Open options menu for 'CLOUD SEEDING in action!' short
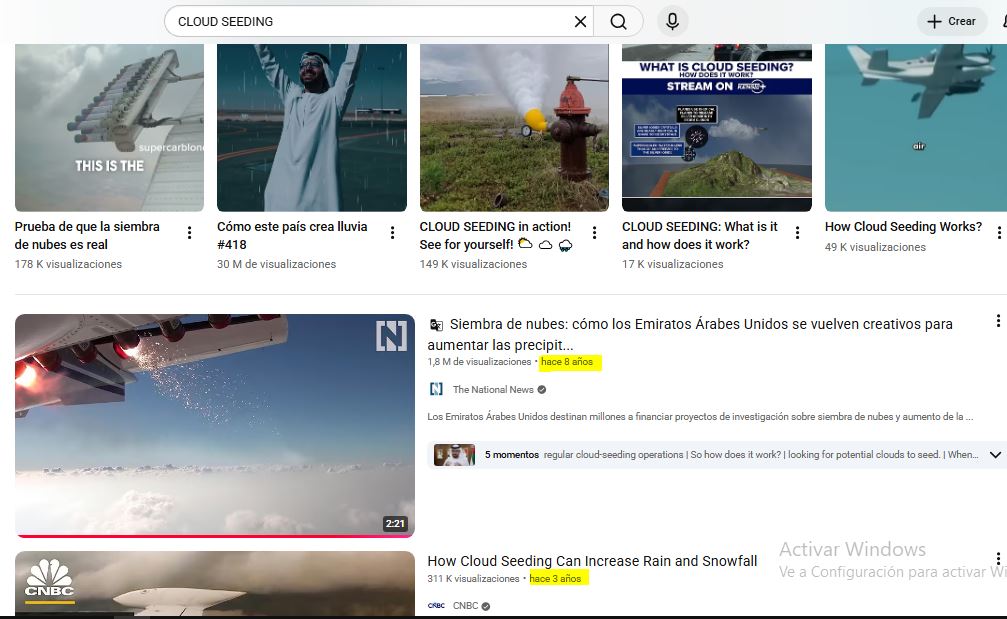 pyautogui.click(x=594, y=233)
